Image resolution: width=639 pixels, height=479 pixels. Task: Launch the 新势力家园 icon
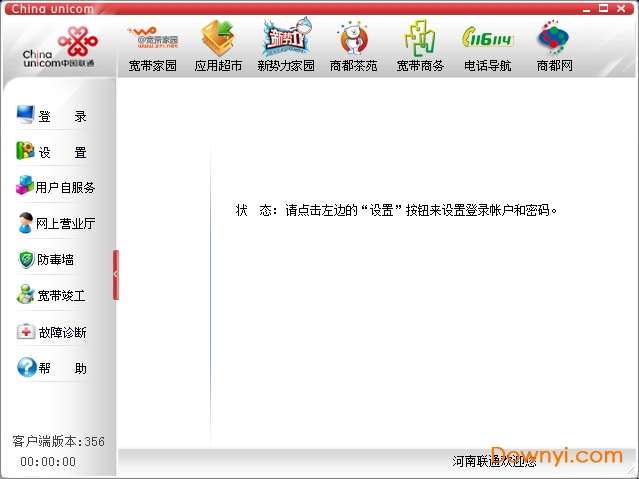(286, 38)
